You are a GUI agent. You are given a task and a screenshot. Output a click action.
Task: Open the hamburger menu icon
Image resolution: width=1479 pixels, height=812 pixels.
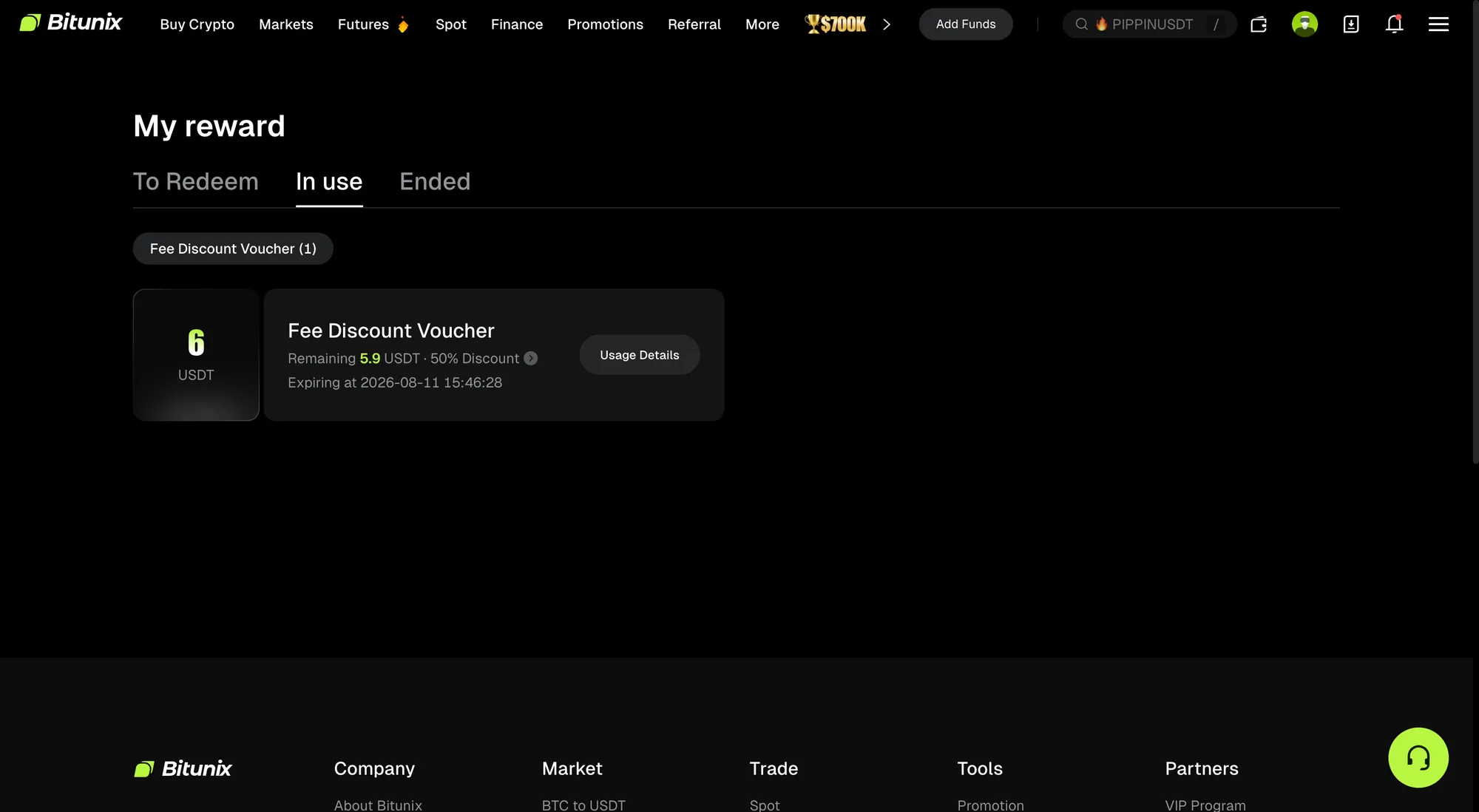point(1438,24)
